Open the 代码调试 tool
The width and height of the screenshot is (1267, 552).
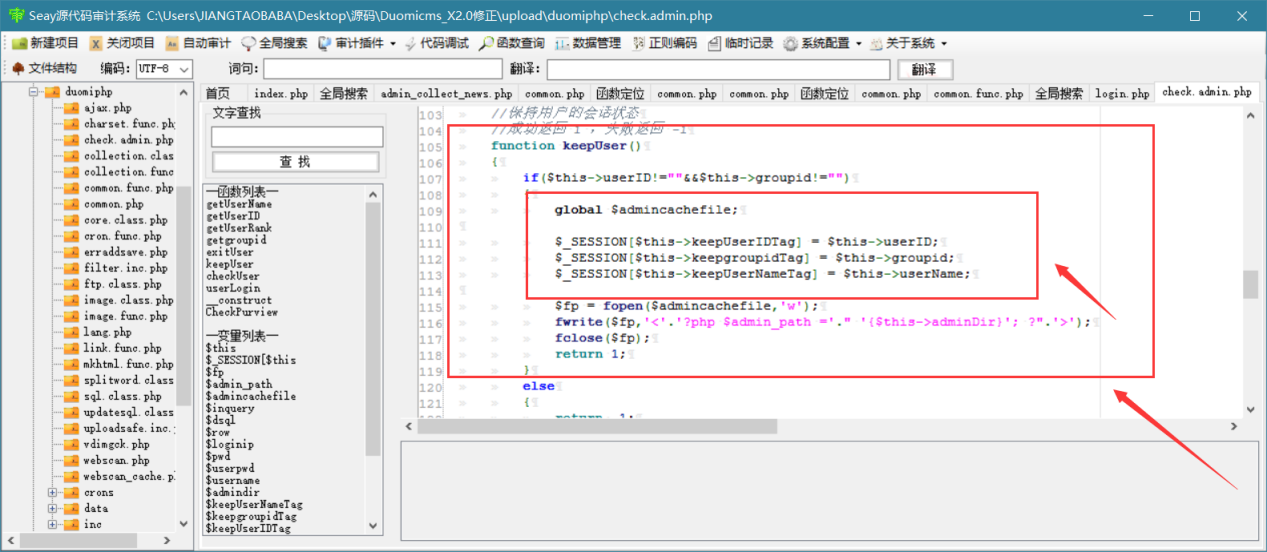(x=435, y=43)
